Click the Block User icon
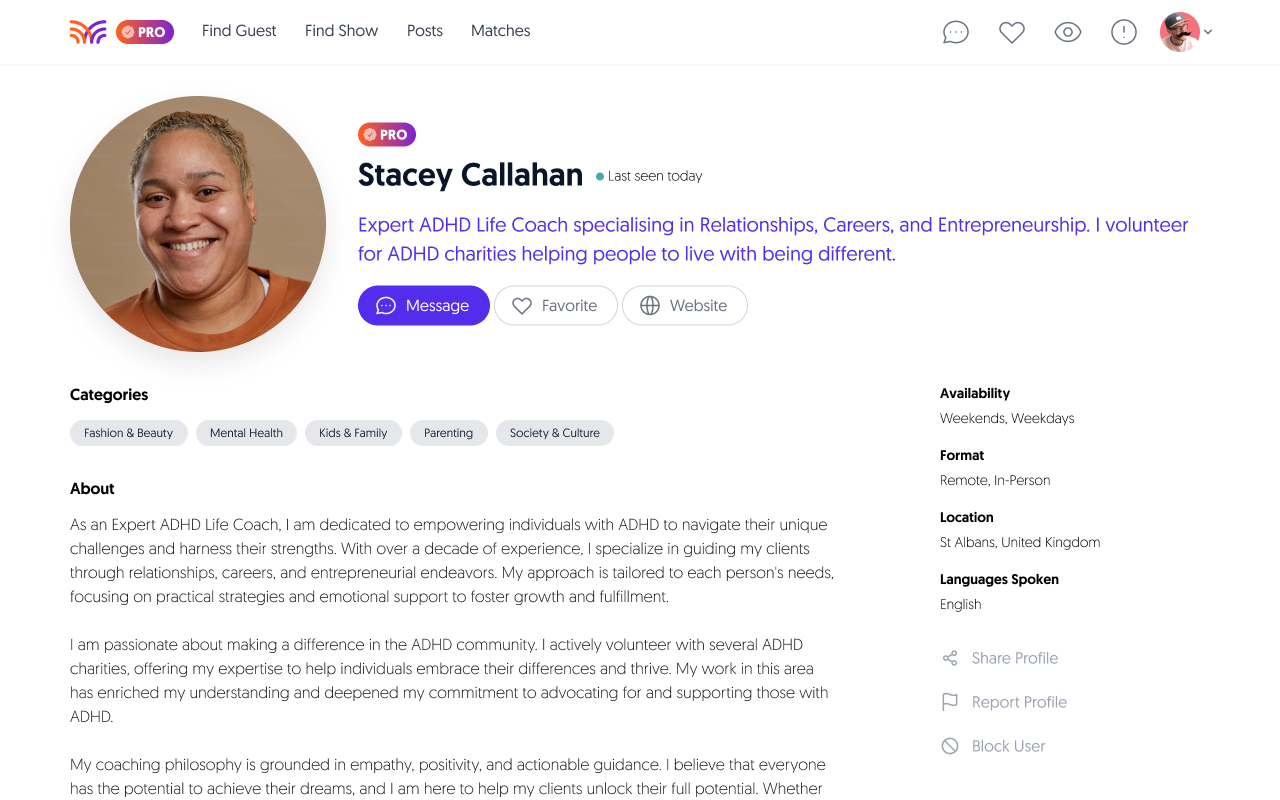The width and height of the screenshot is (1280, 800). tap(950, 746)
